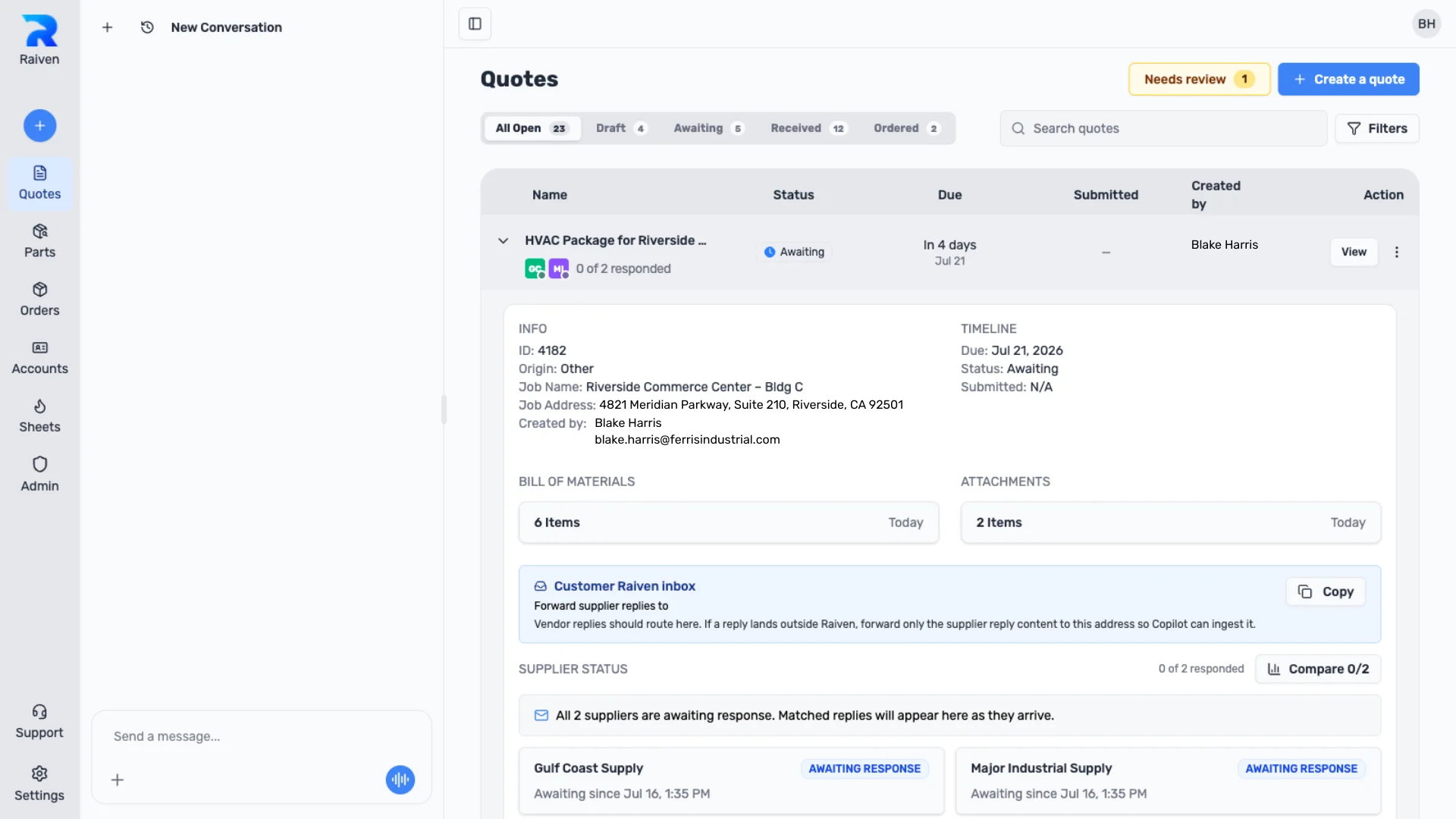Open Sheets in the sidebar
Screen dimensions: 1456x819
[39, 416]
